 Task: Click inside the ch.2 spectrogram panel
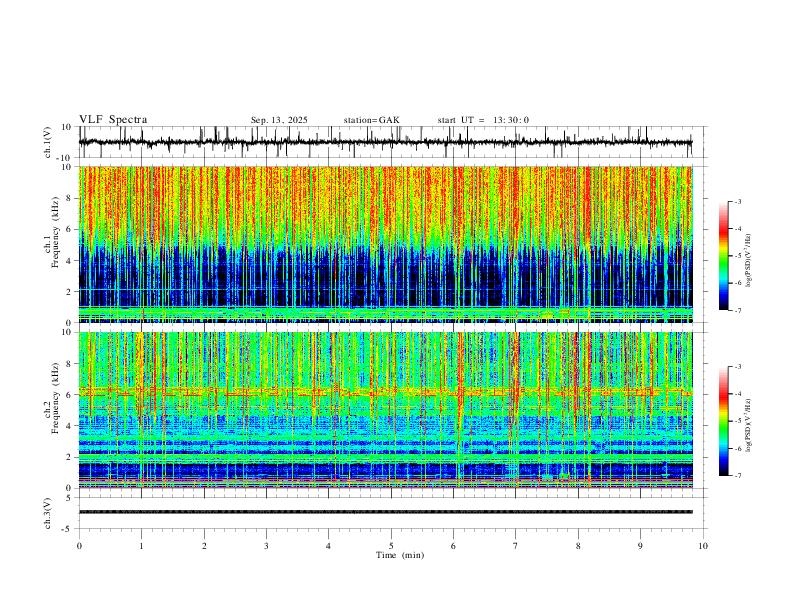[x=385, y=410]
